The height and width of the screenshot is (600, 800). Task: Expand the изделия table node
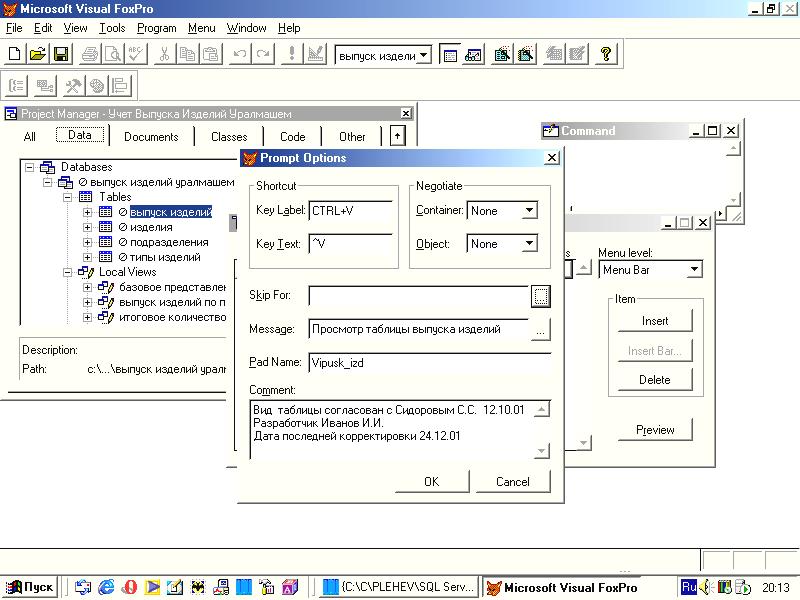point(87,227)
